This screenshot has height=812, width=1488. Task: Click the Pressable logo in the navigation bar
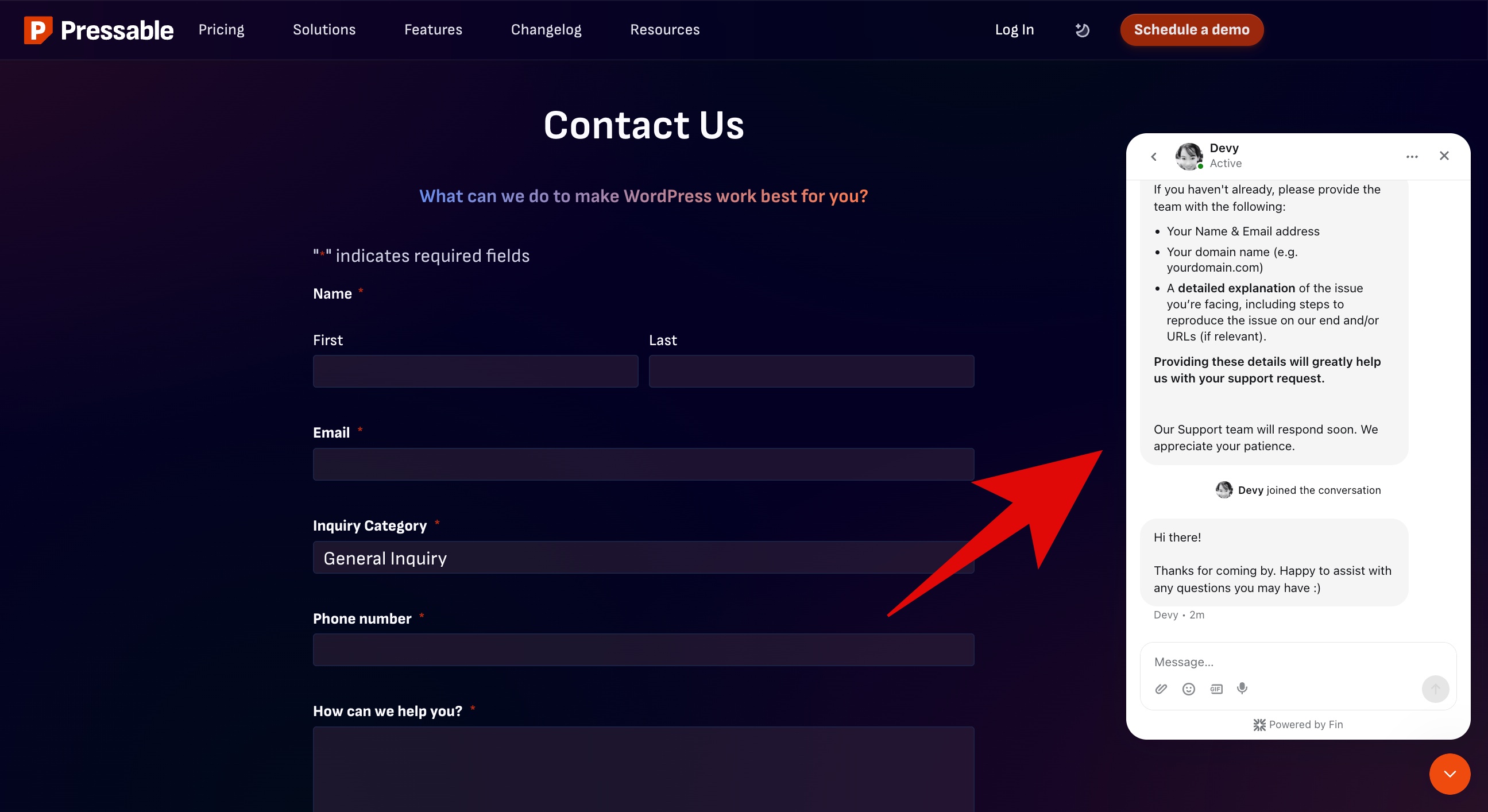pyautogui.click(x=98, y=29)
